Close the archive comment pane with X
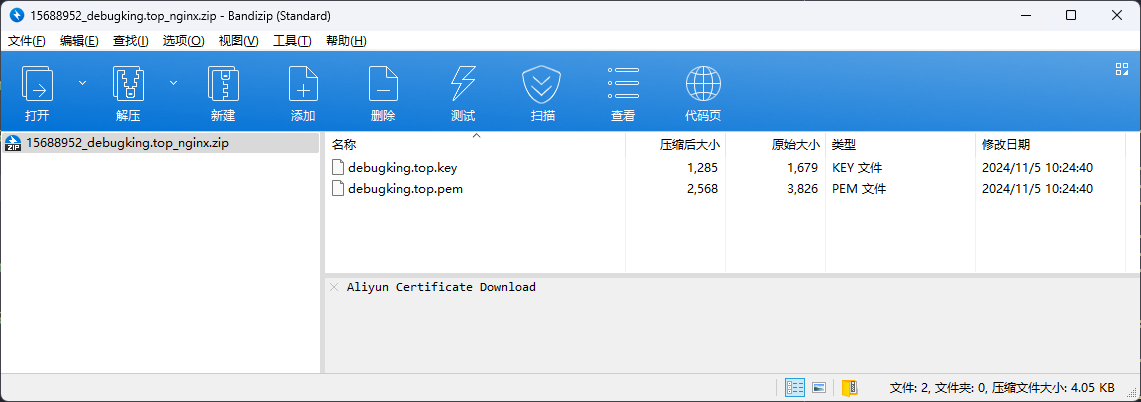Image resolution: width=1141 pixels, height=402 pixels. (x=334, y=287)
